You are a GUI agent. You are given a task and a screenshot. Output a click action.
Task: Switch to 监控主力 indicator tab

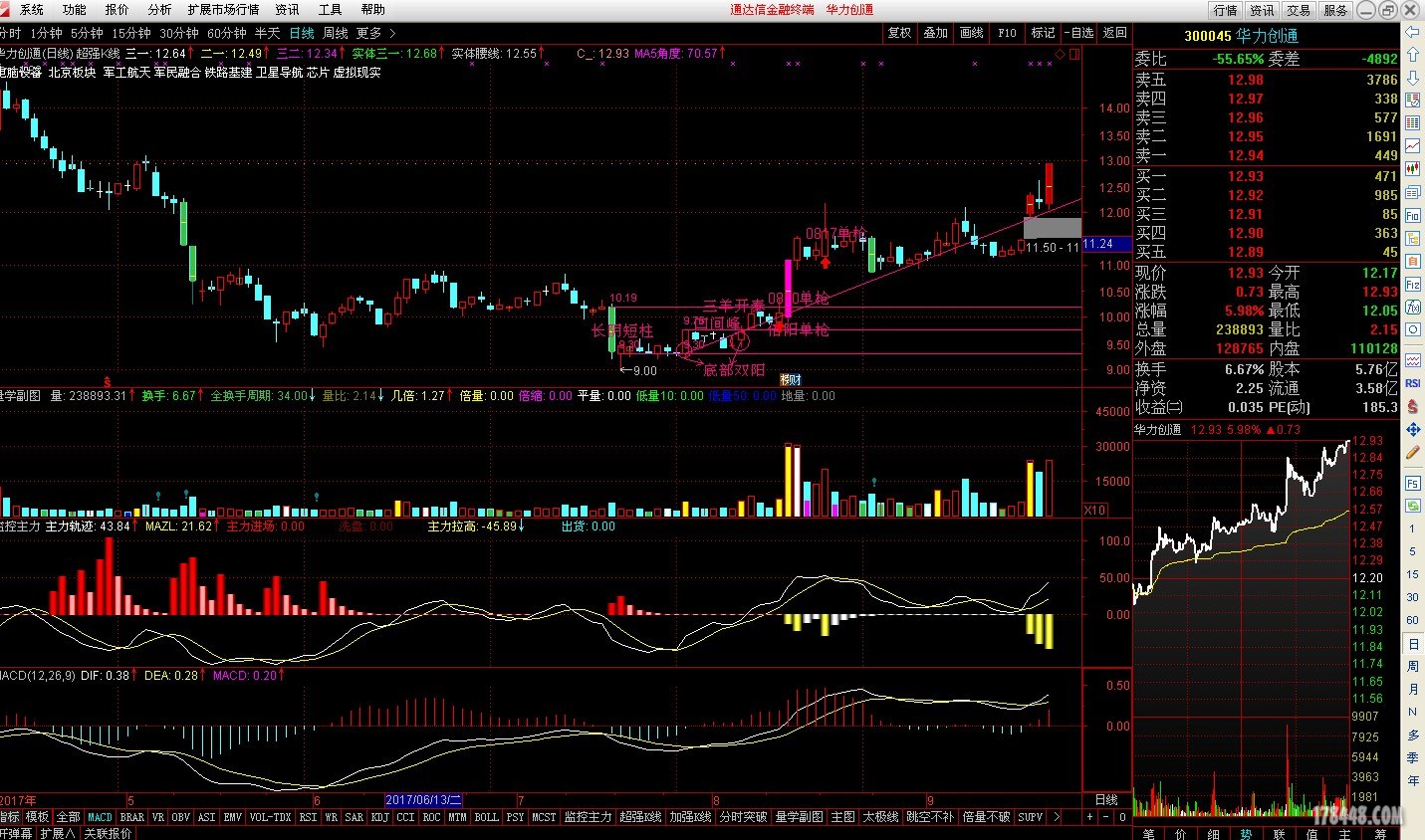[x=588, y=817]
